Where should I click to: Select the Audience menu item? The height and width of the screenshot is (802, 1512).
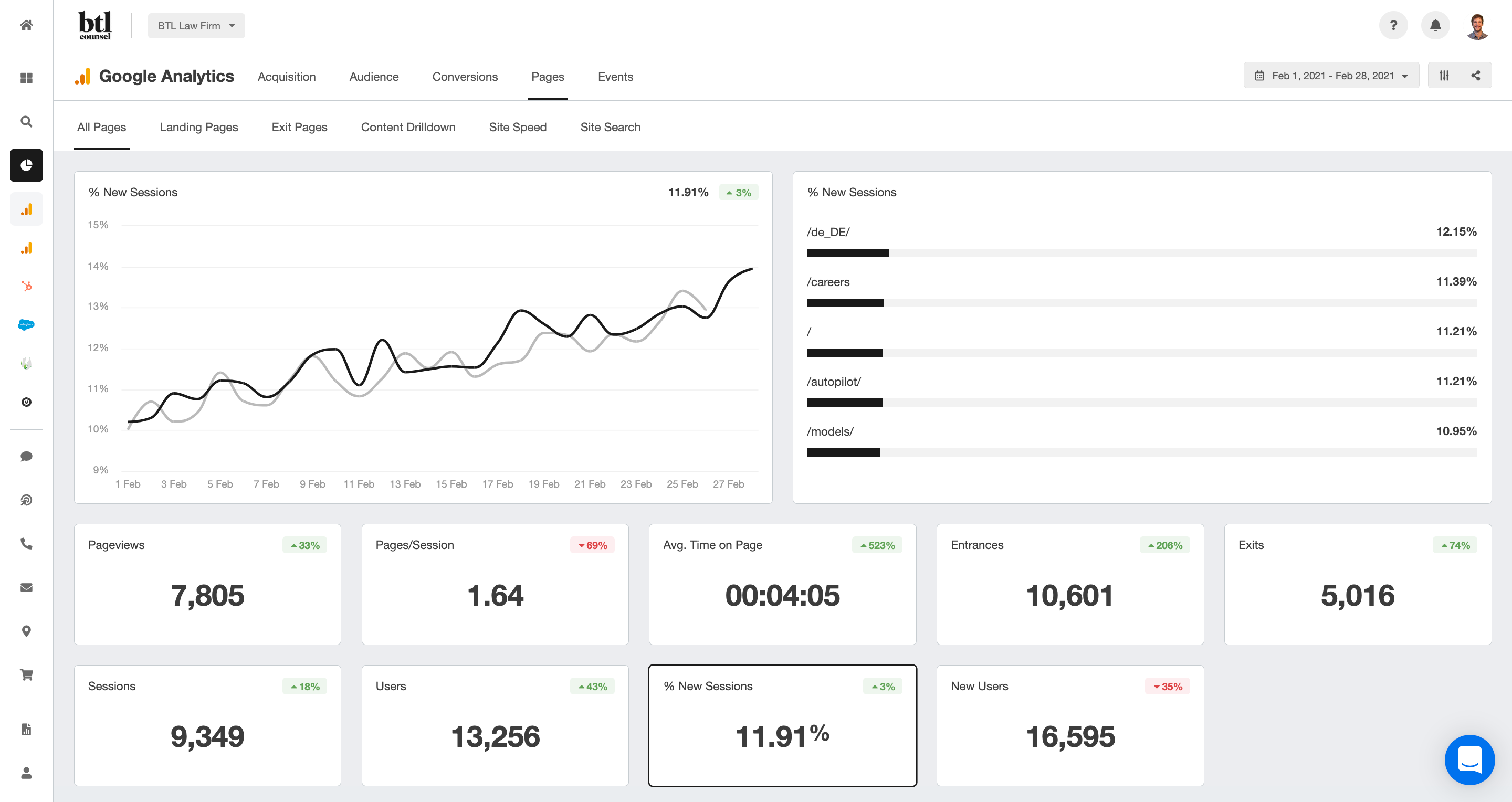pyautogui.click(x=373, y=75)
